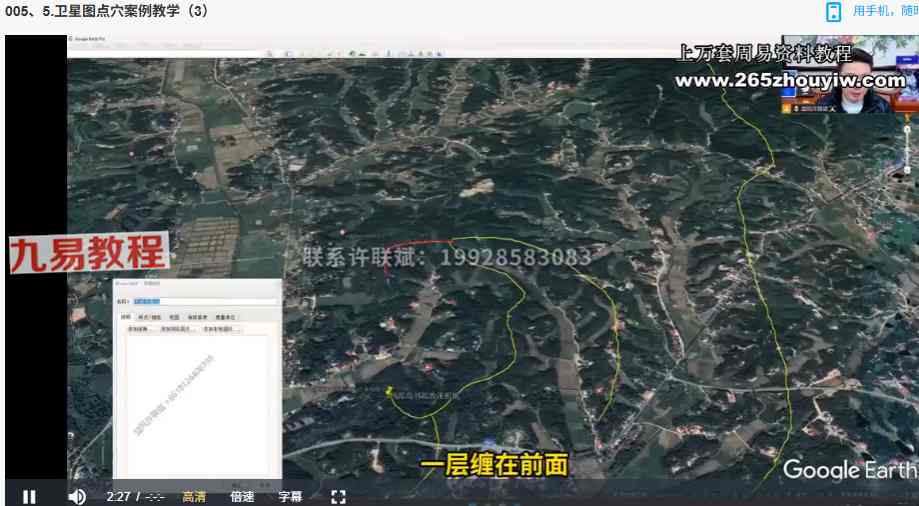Select the first tab in the placemark dialog

click(126, 317)
